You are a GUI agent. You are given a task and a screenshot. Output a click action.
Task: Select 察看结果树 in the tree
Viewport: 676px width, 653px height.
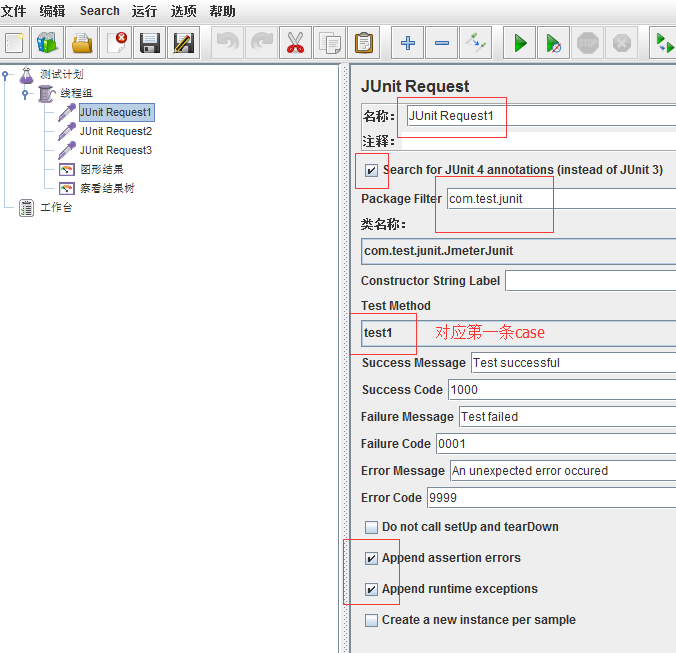click(x=107, y=188)
